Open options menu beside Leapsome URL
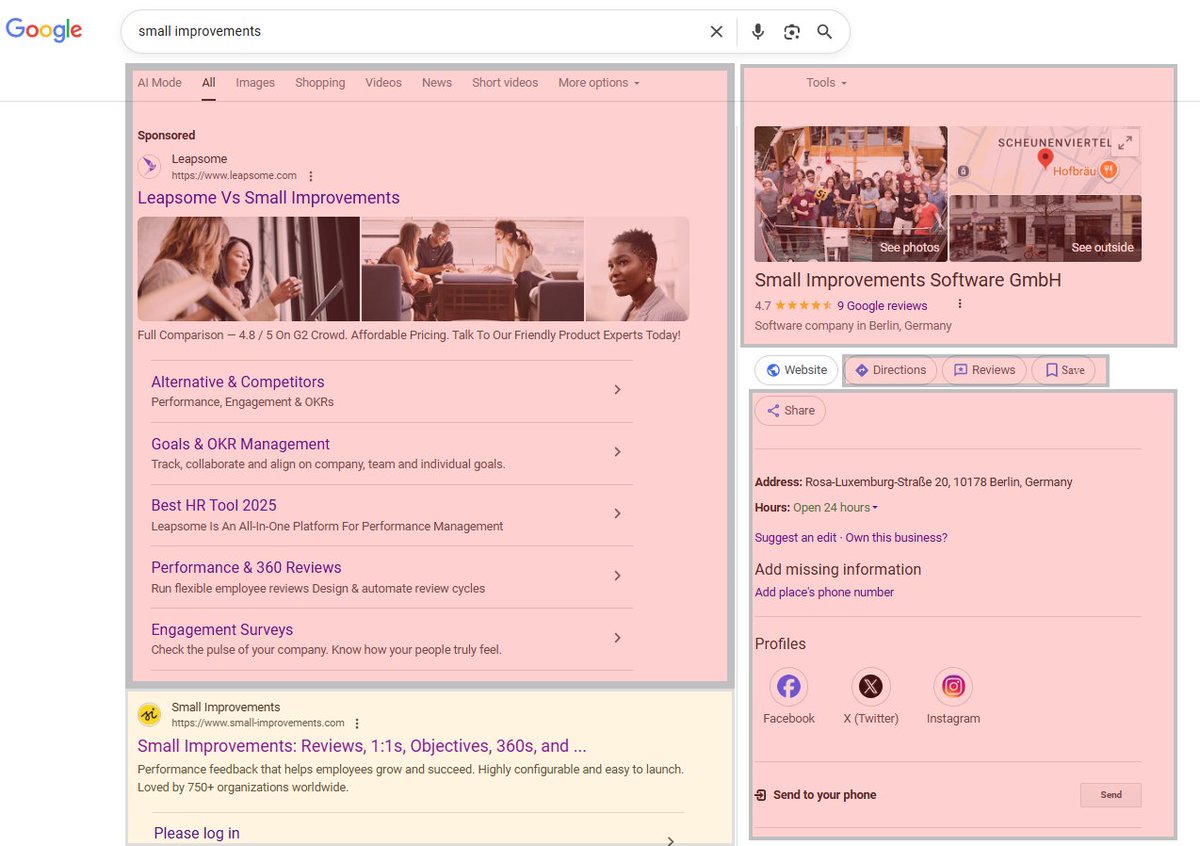The image size is (1200, 846). click(x=311, y=176)
